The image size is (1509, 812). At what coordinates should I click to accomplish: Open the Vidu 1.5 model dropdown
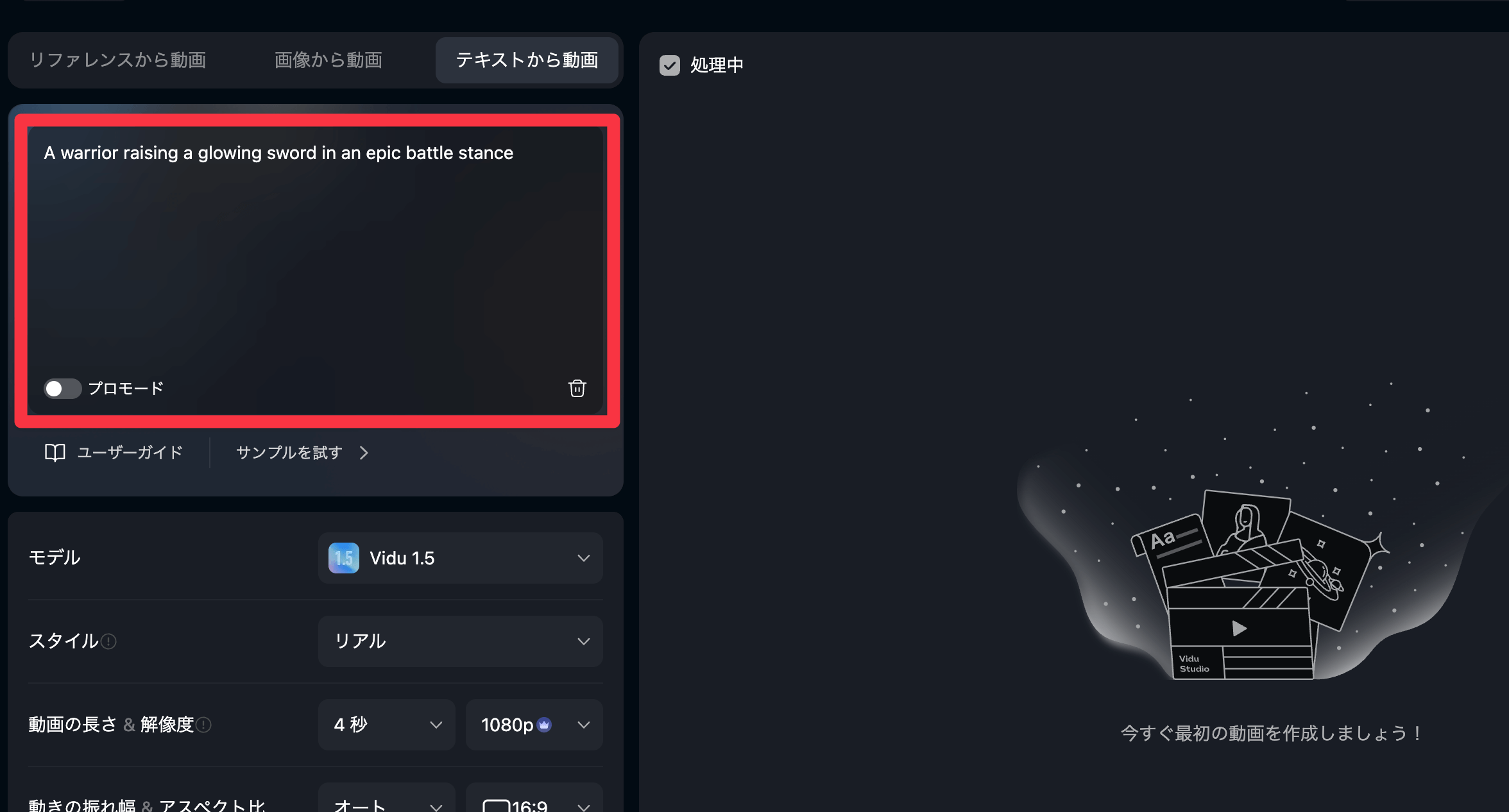pyautogui.click(x=461, y=558)
